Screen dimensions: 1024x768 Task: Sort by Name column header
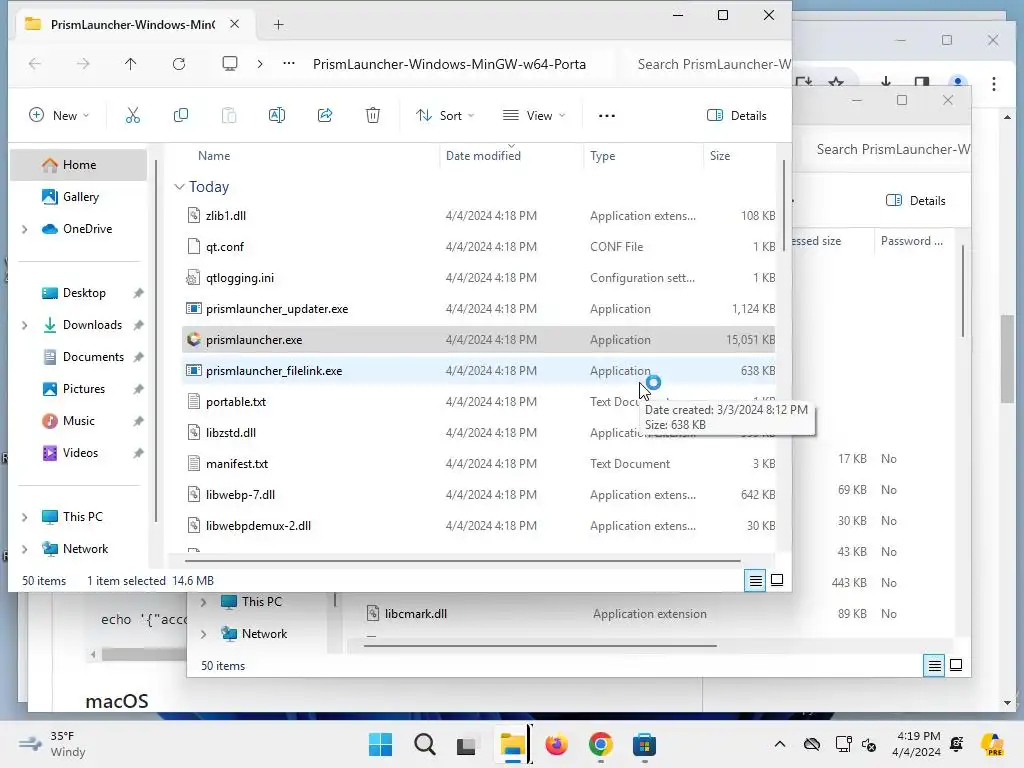click(x=214, y=156)
